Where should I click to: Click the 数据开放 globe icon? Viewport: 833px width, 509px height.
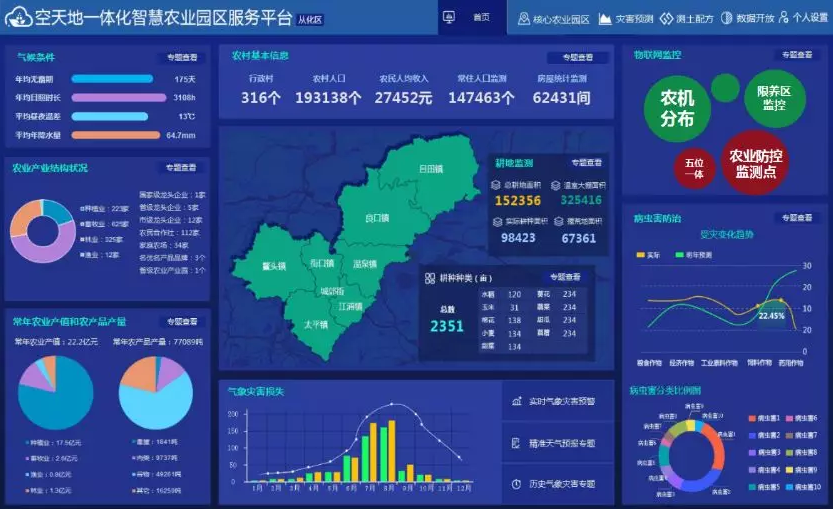(x=727, y=19)
